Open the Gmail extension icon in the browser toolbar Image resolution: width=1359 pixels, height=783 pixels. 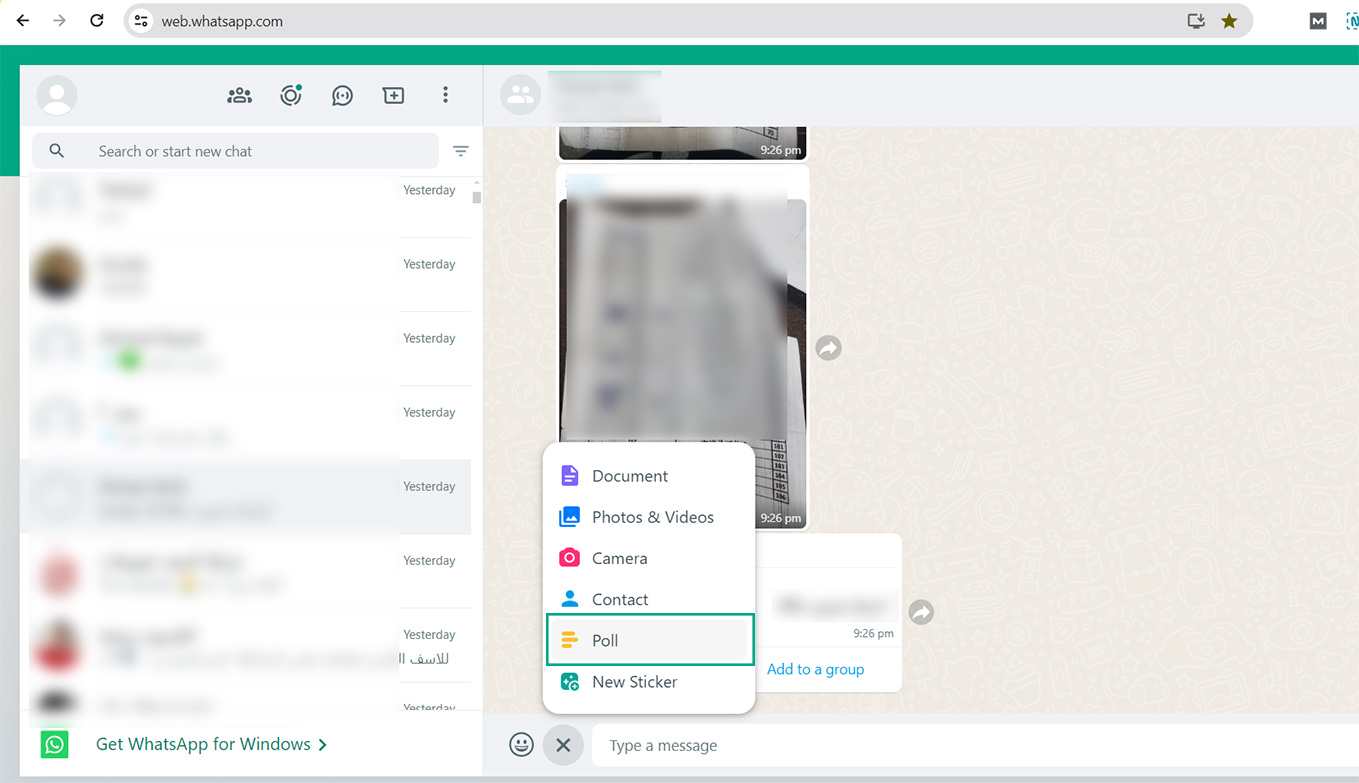[1318, 19]
